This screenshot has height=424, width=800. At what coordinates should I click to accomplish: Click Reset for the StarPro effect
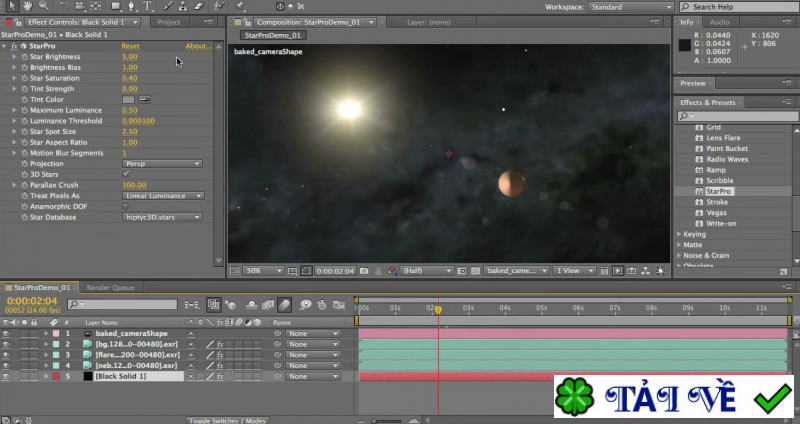point(130,46)
